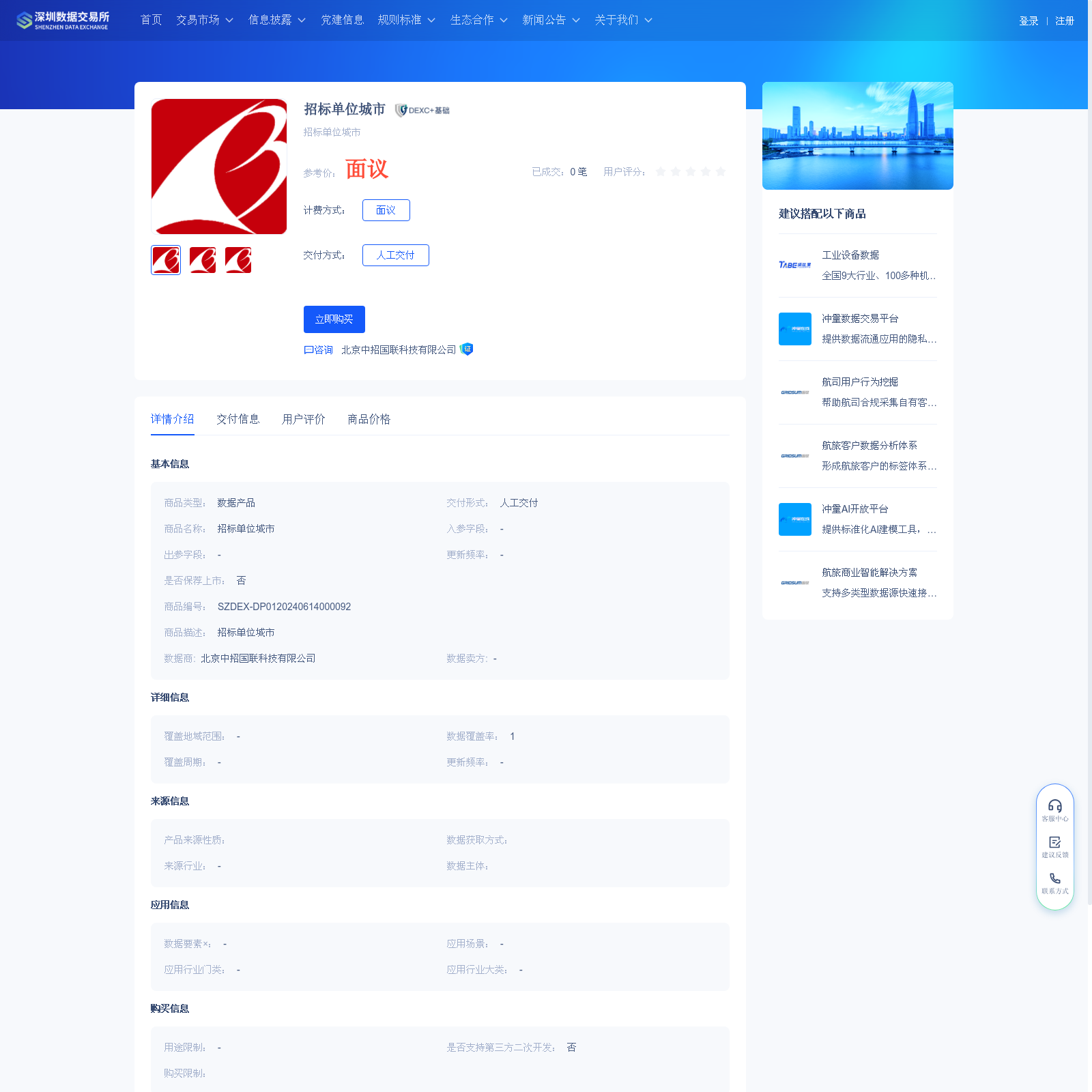Click the 已成交 0笔 transaction count

coord(560,172)
